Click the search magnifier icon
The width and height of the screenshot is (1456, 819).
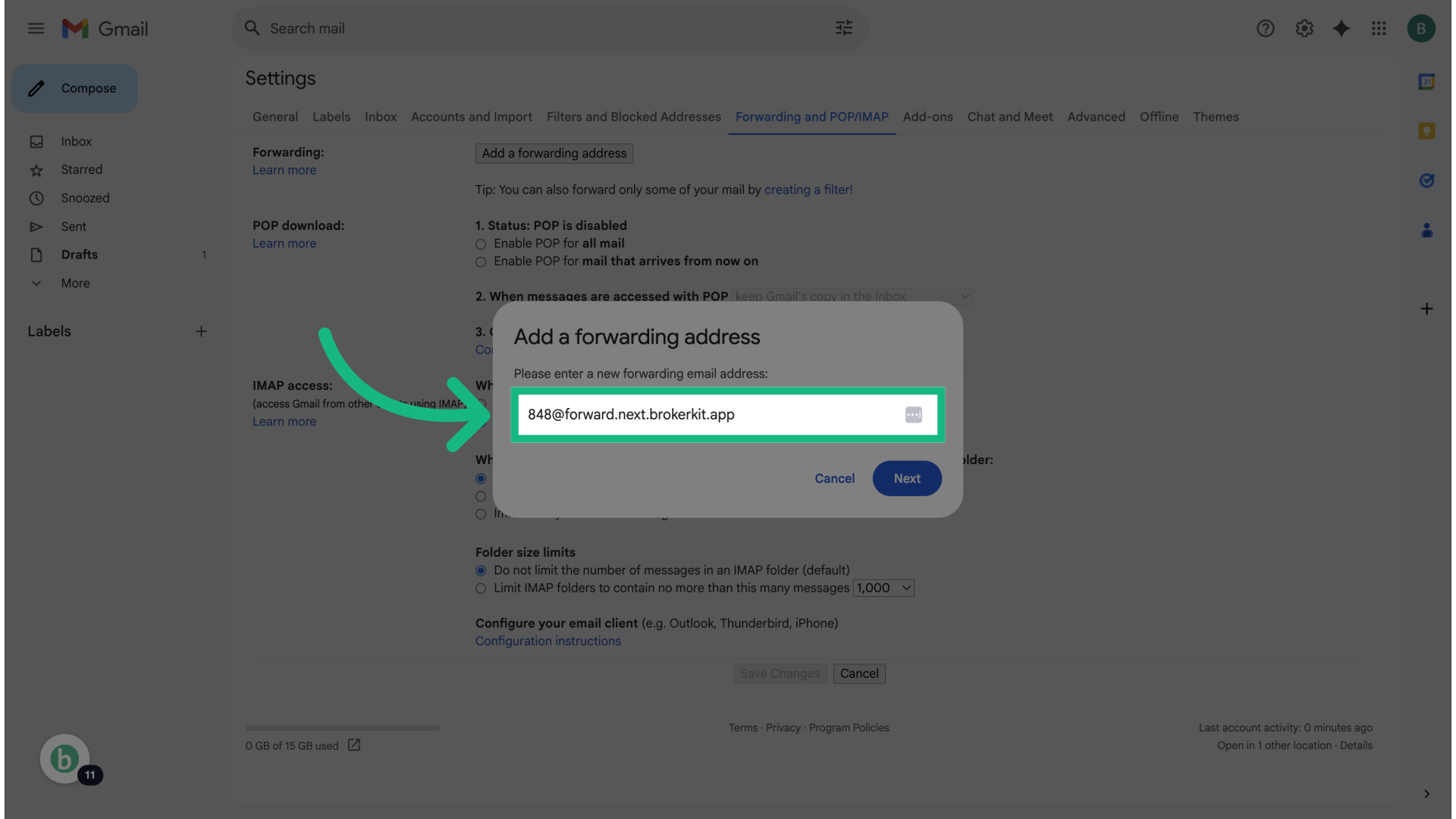(x=252, y=28)
